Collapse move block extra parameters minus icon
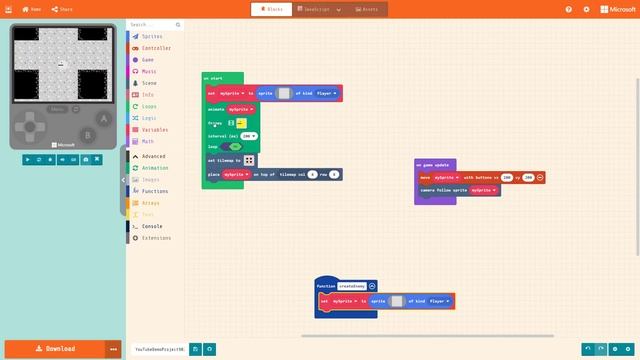 pos(540,178)
